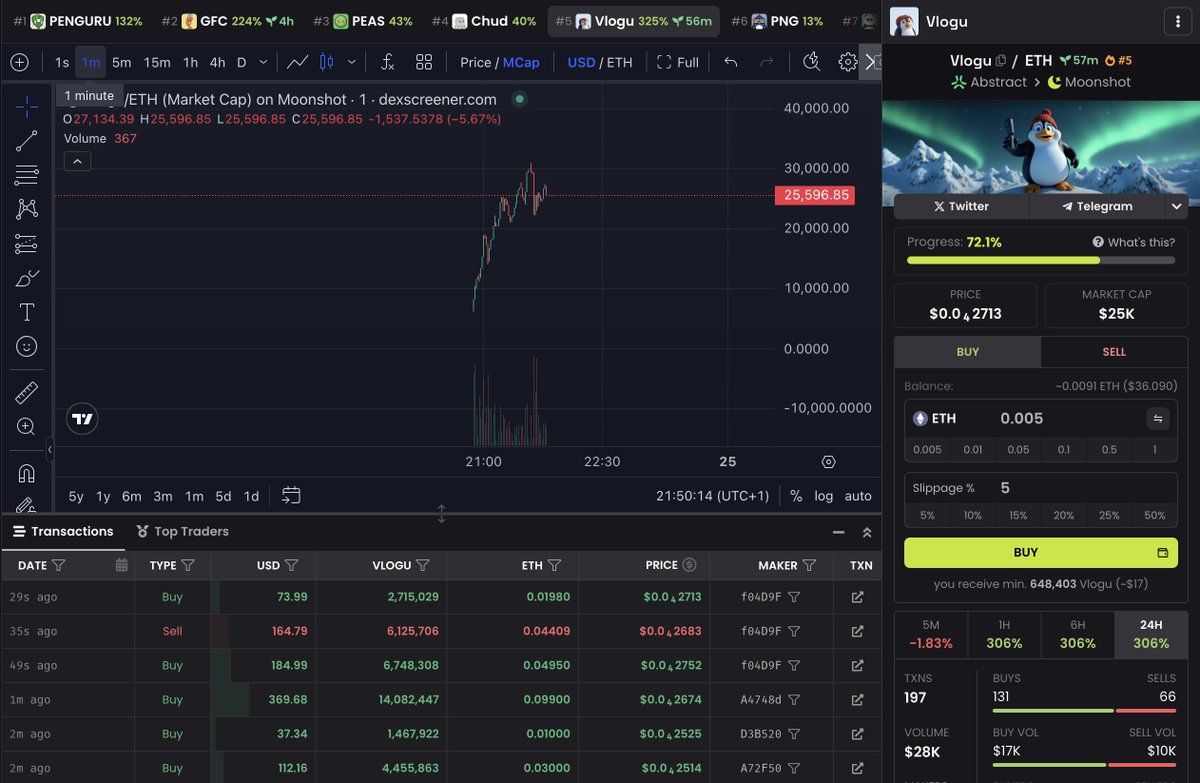Select the ruler measure tool

[x=27, y=392]
